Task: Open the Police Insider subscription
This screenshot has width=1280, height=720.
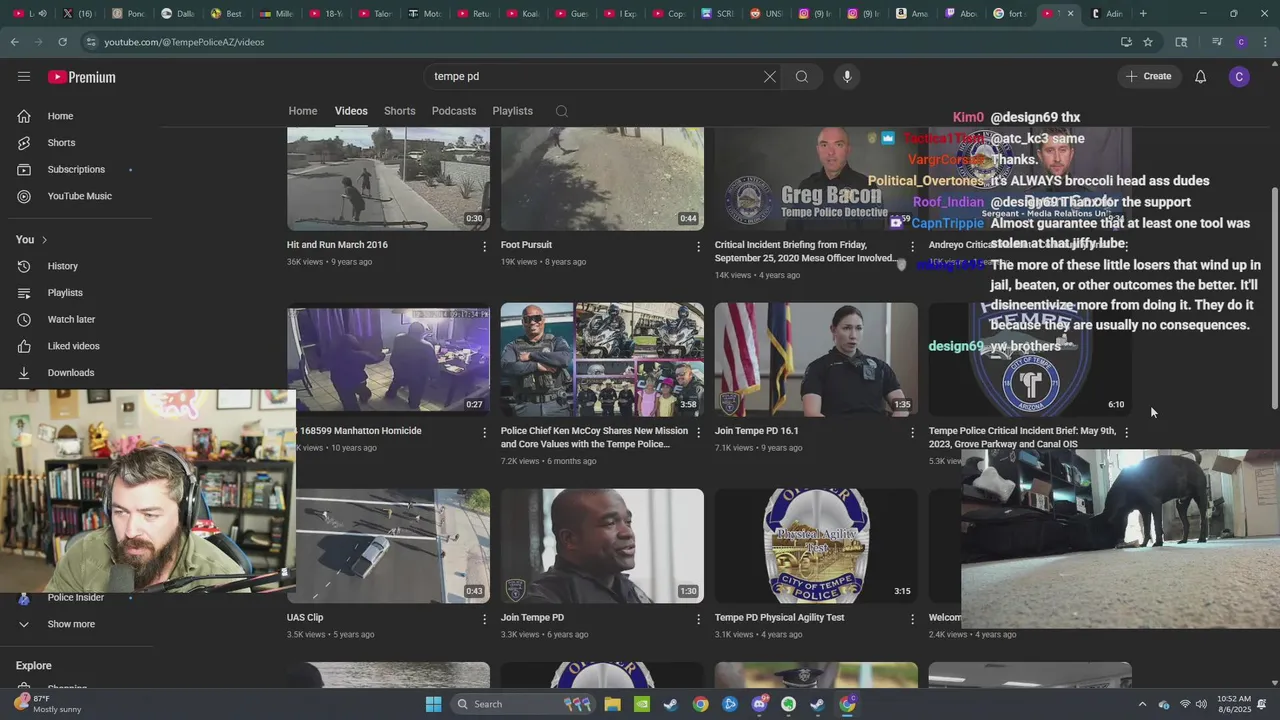Action: 76,597
